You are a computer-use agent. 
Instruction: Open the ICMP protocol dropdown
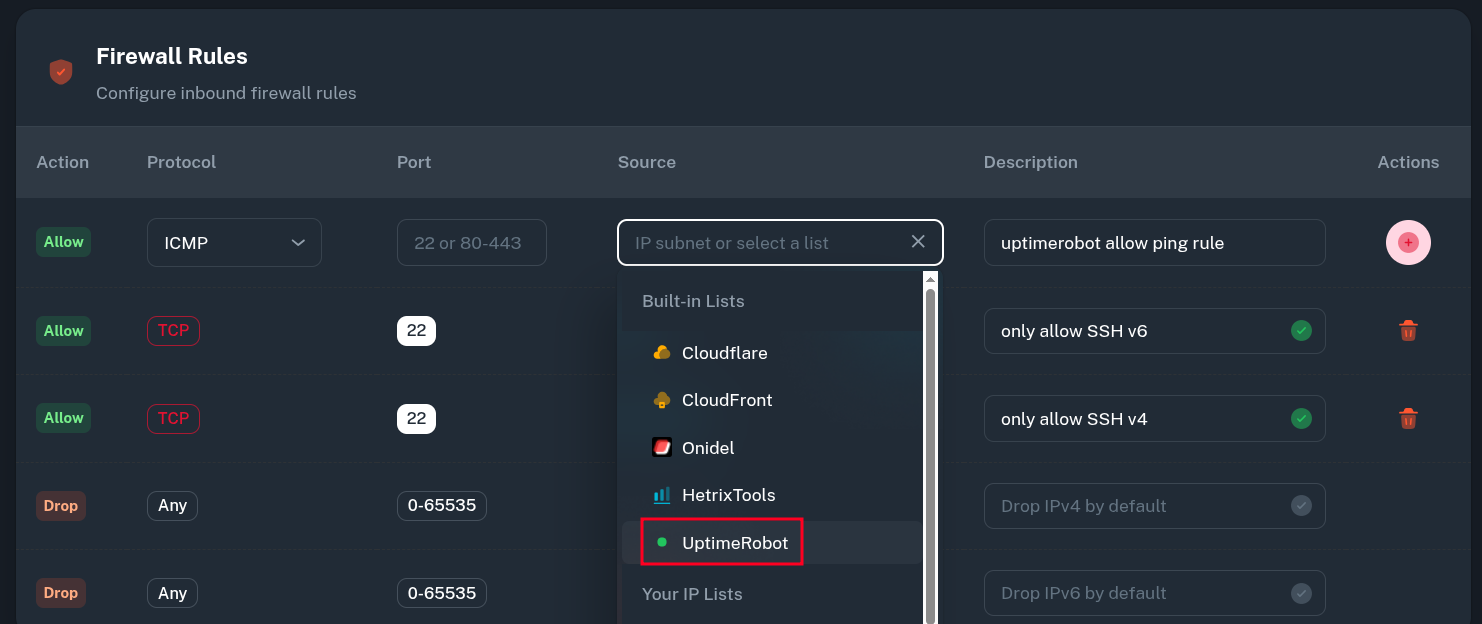coord(234,243)
